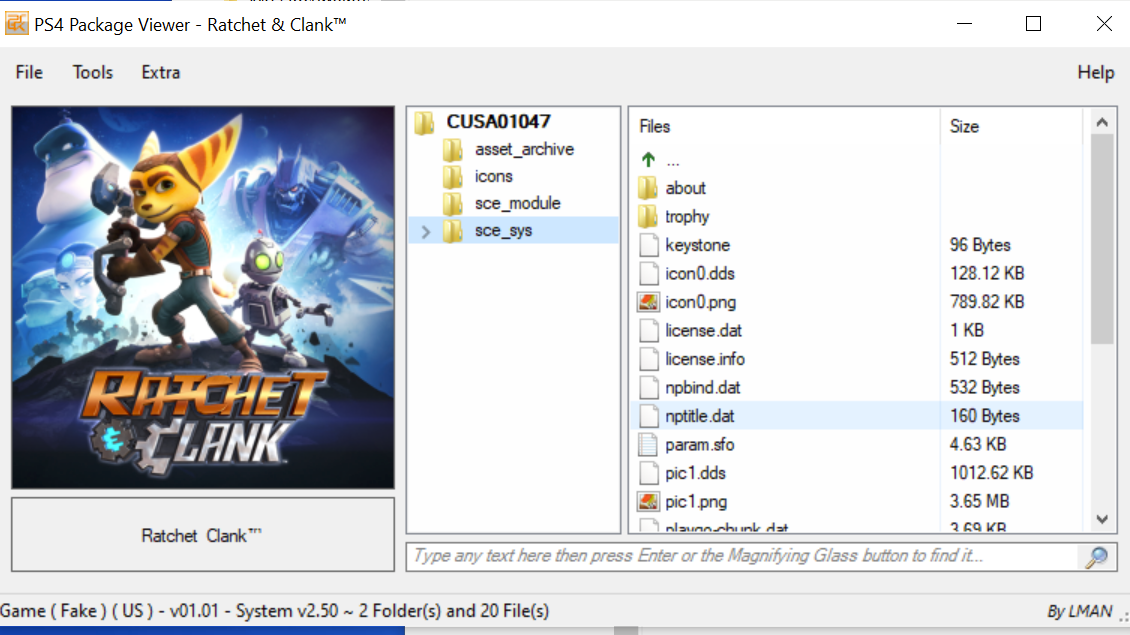Click the trophy folder icon
1130x635 pixels.
(x=648, y=216)
